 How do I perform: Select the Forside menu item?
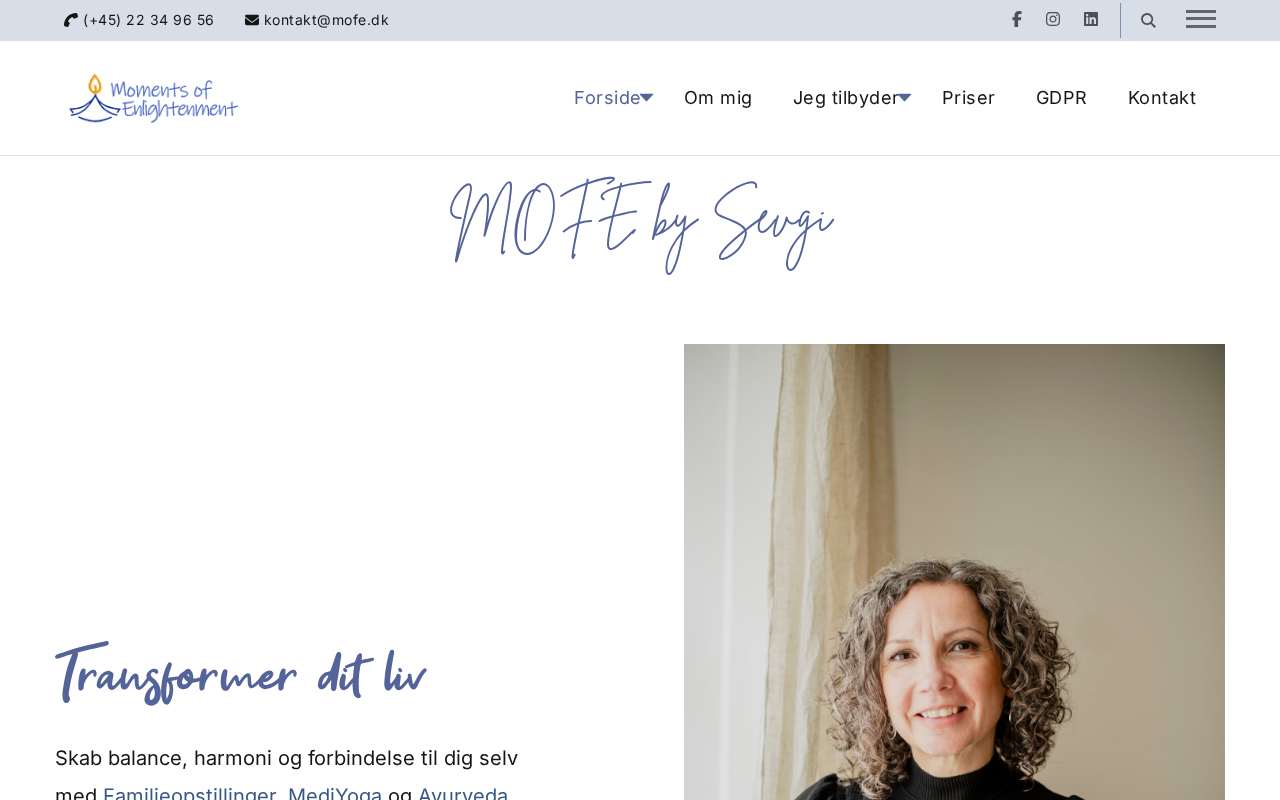pos(607,98)
